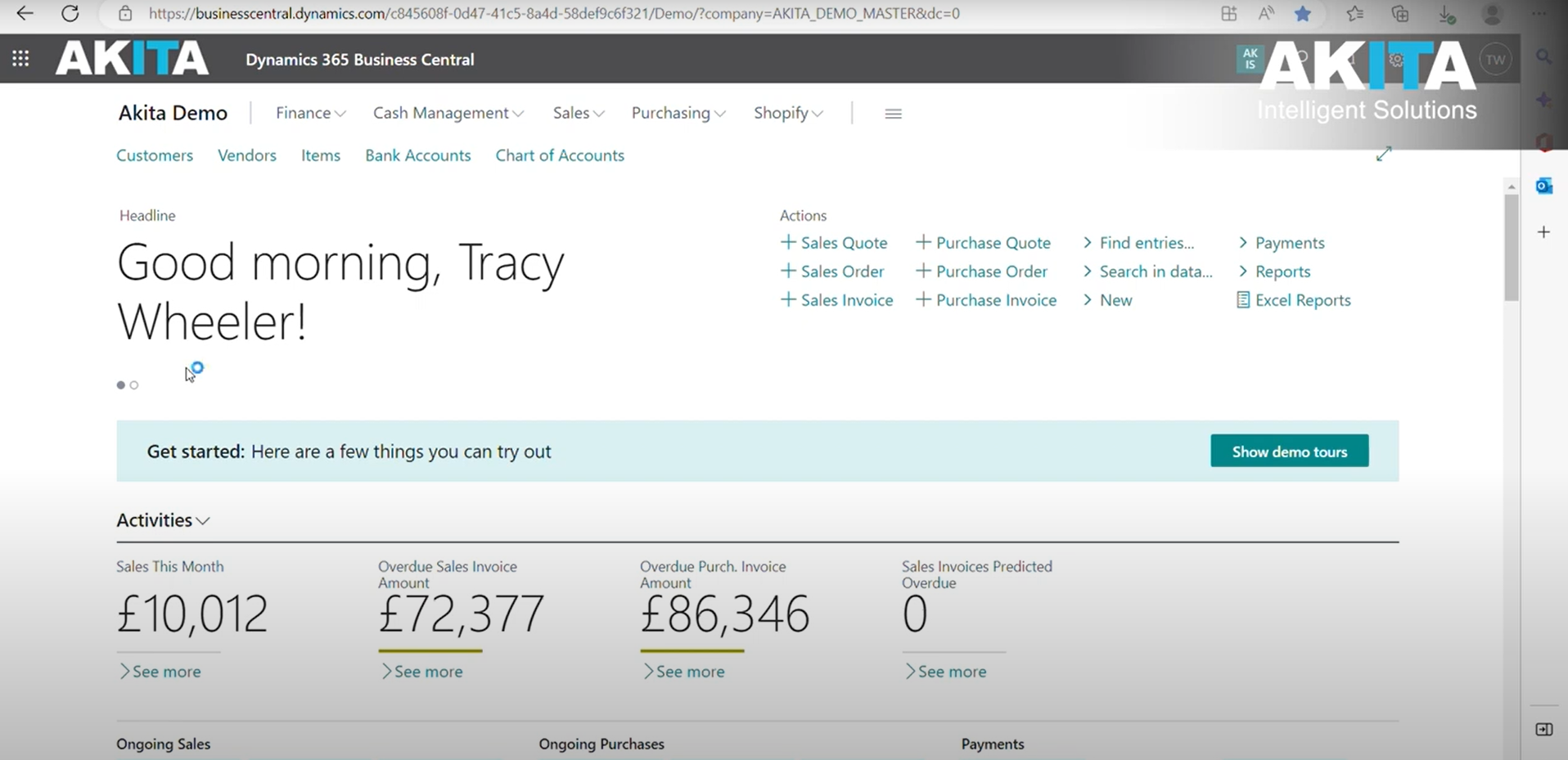1568x760 pixels.
Task: Open the app launcher waffle icon
Action: click(x=20, y=59)
